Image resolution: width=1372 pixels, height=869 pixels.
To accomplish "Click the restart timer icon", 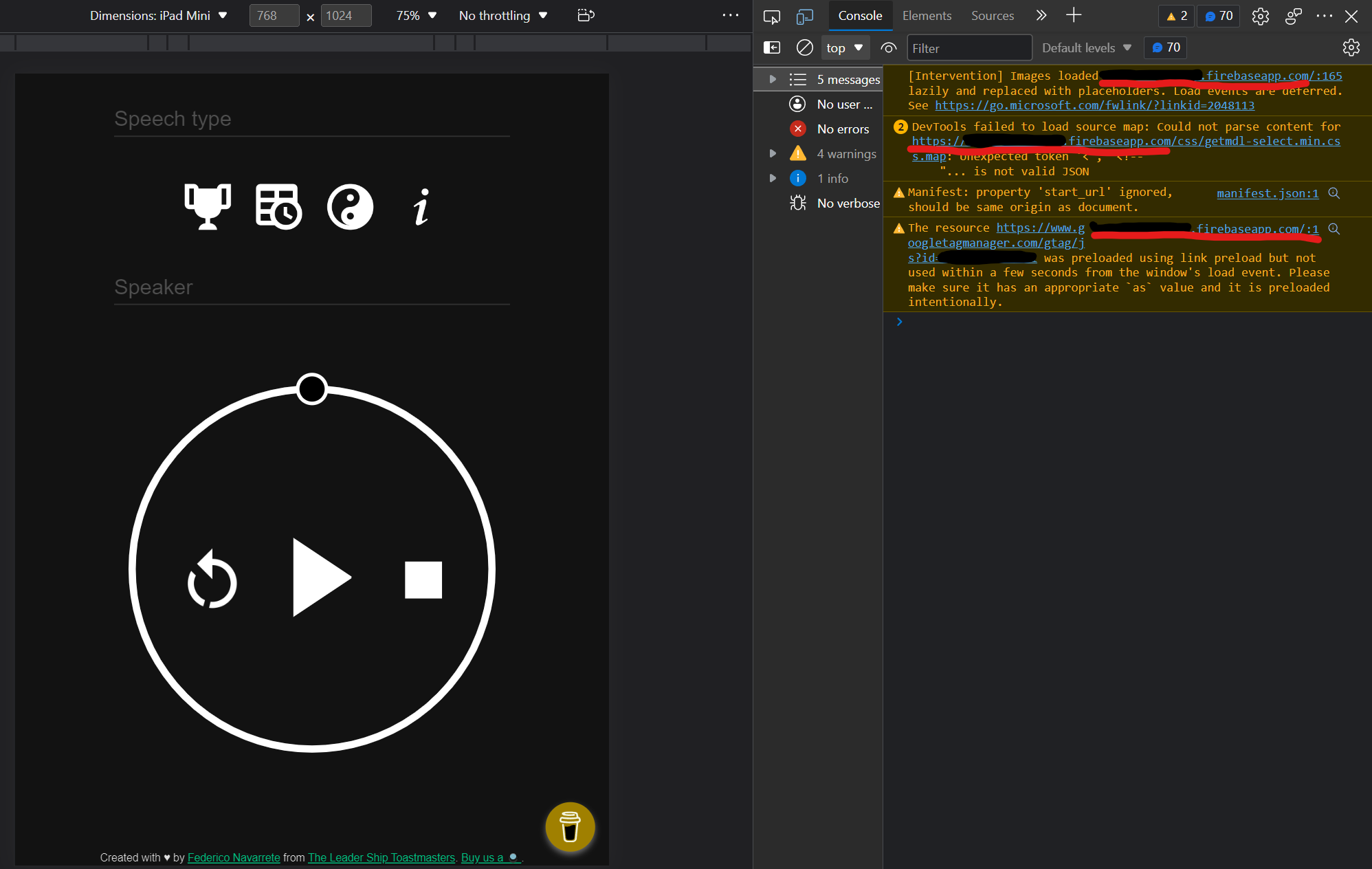I will (212, 581).
